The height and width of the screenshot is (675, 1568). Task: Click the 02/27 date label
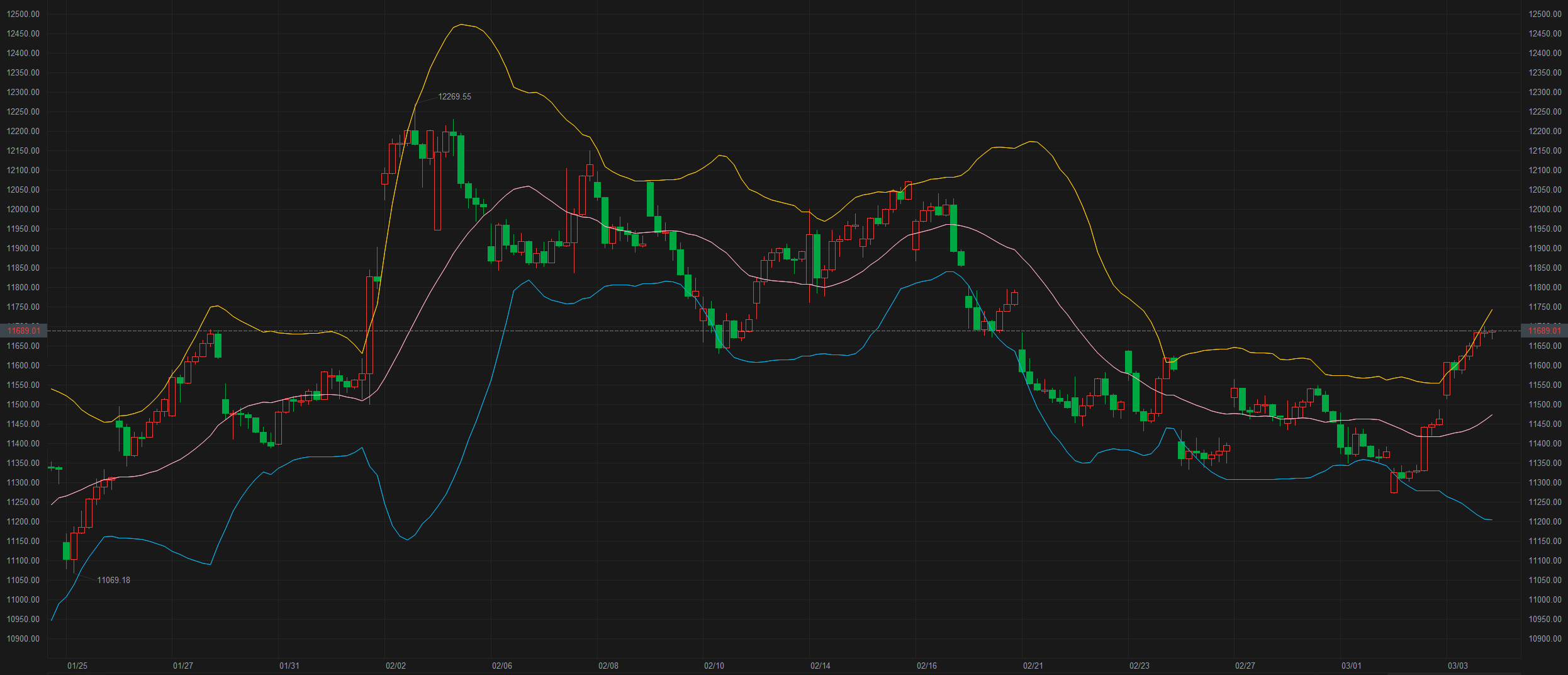pos(1245,666)
